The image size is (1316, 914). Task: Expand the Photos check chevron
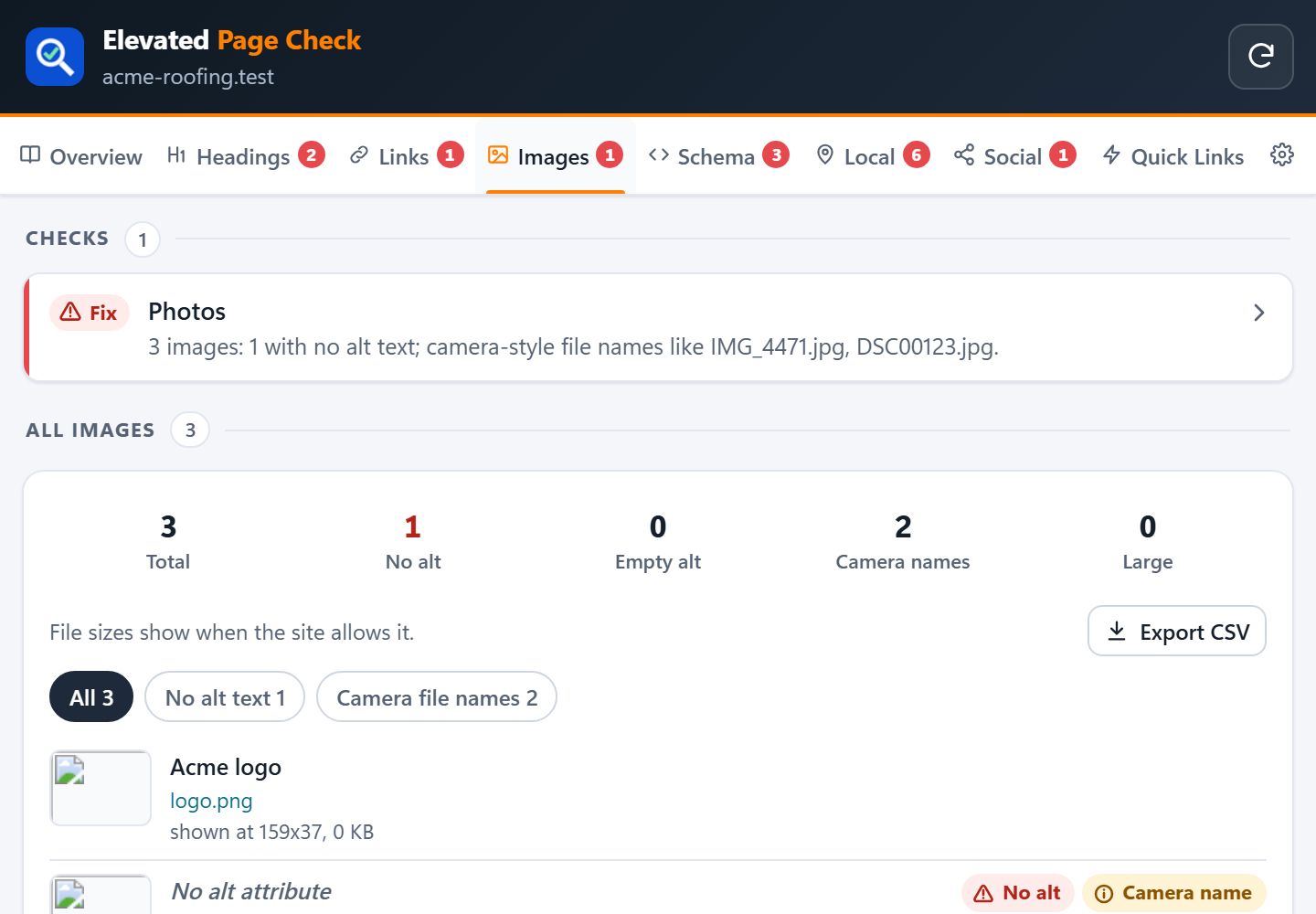click(x=1258, y=313)
